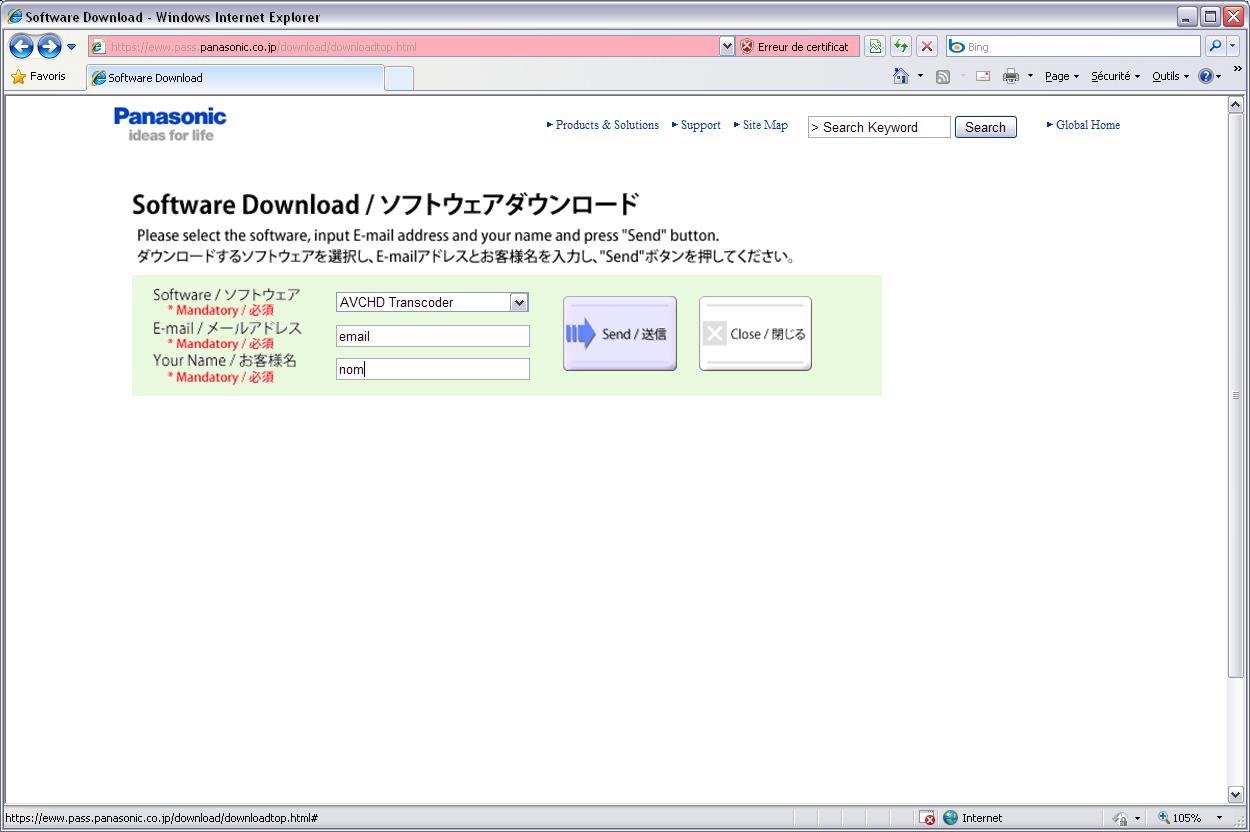
Task: Close the Internet Explorer window
Action: pos(1233,17)
